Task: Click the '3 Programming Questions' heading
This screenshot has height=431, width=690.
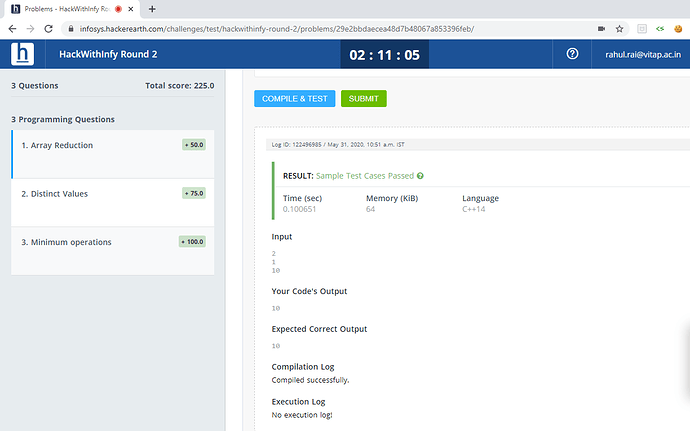Action: coord(63,119)
